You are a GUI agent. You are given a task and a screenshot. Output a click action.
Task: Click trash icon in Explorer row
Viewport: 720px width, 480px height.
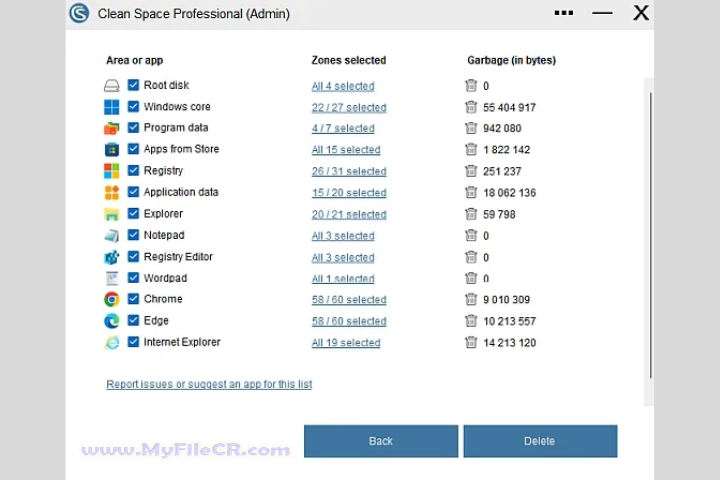click(x=471, y=214)
